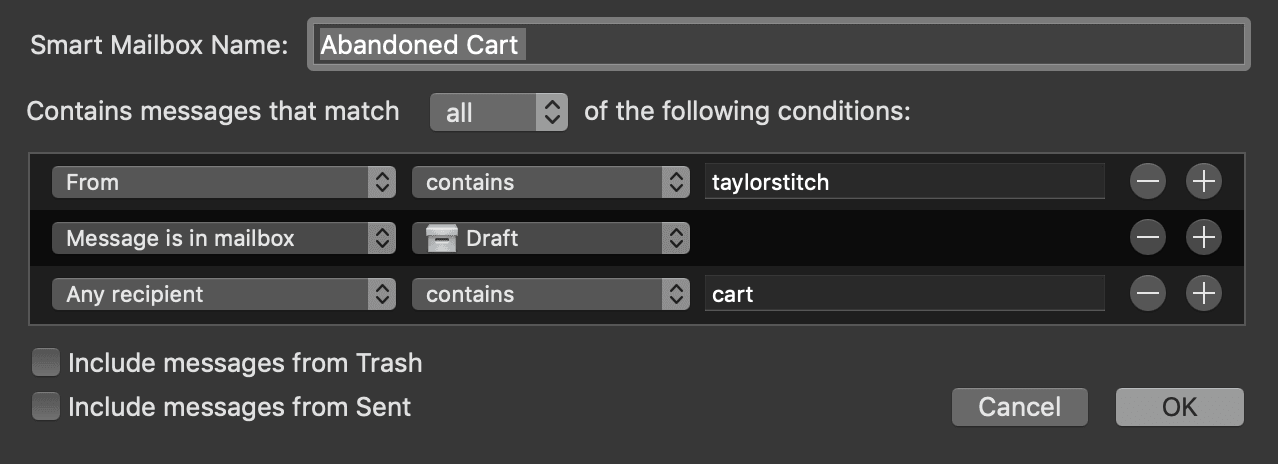The image size is (1278, 464).
Task: Click the Smart Mailbox Name field
Action: [778, 45]
